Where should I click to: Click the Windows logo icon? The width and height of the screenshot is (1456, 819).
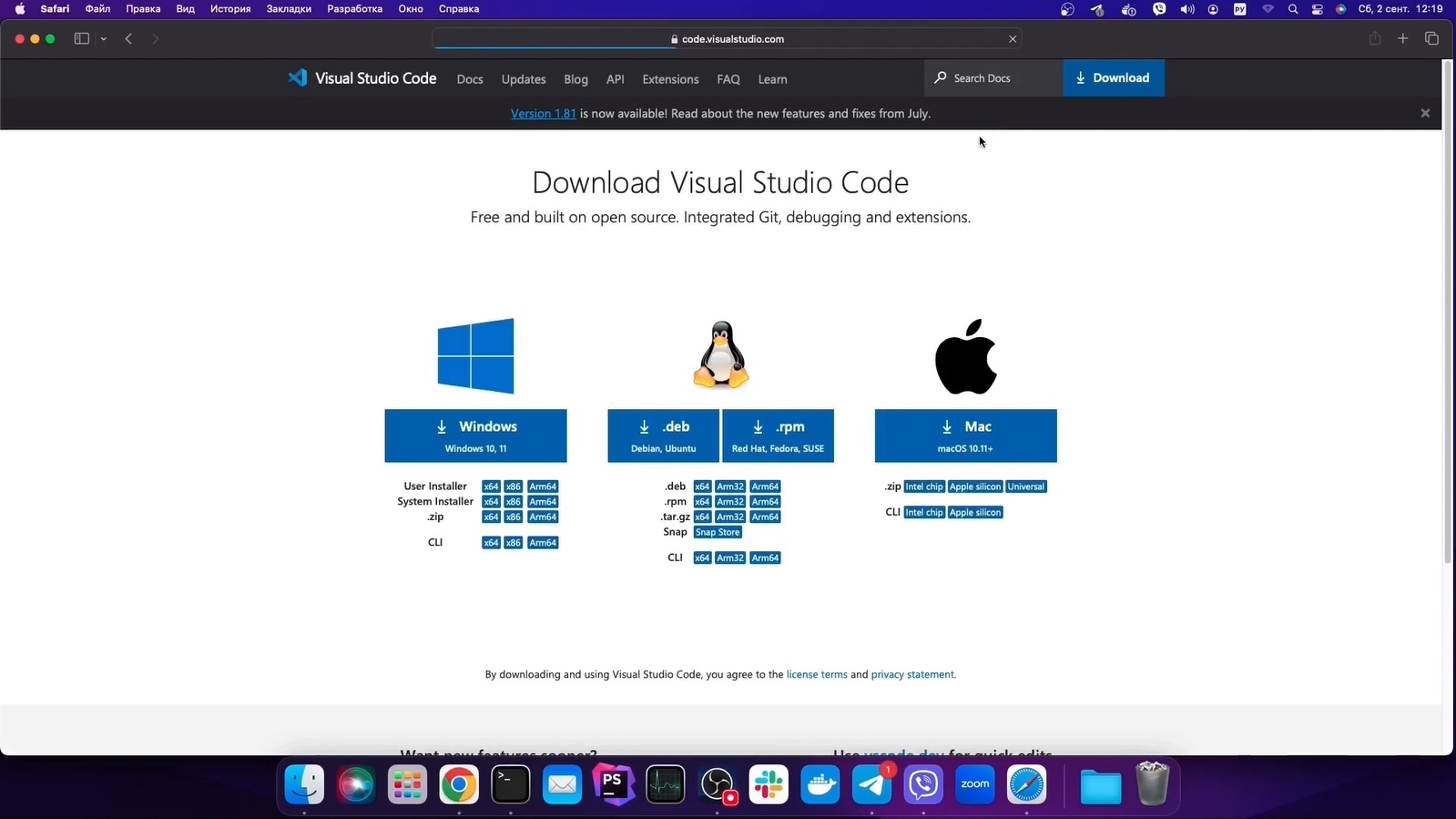point(475,356)
